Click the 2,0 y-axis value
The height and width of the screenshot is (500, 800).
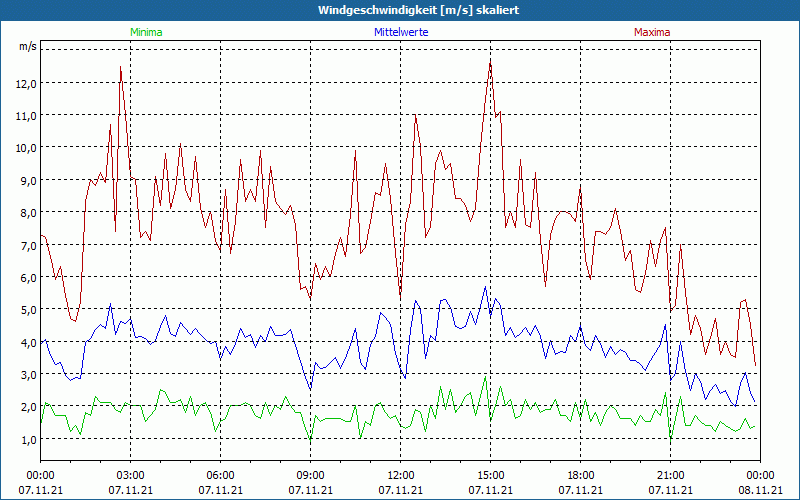point(28,408)
